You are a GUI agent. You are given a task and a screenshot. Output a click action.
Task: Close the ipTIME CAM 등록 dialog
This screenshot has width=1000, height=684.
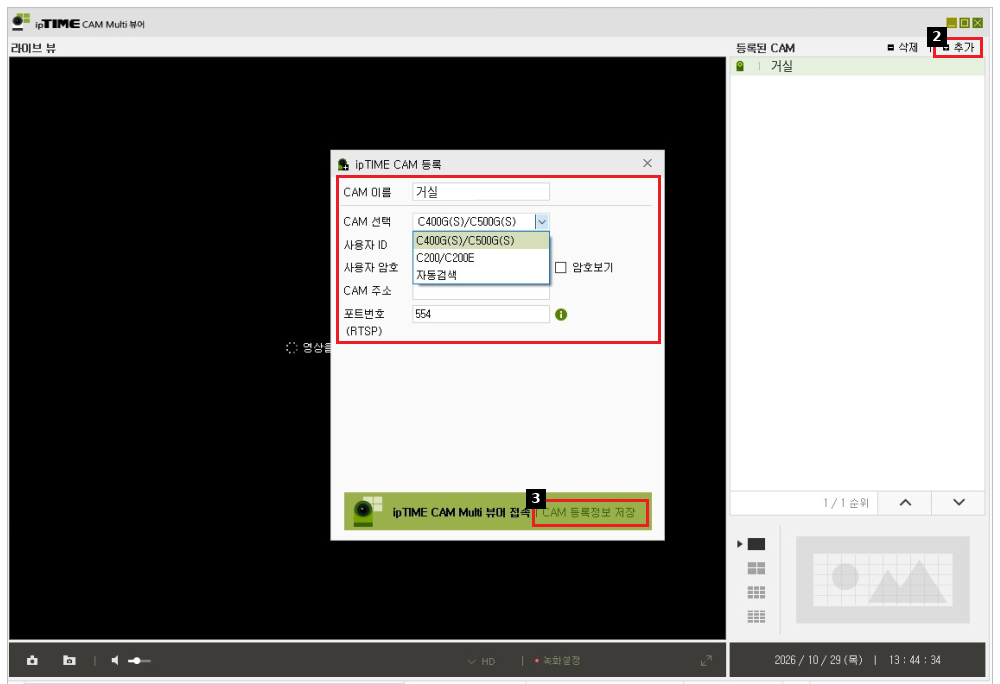(647, 164)
